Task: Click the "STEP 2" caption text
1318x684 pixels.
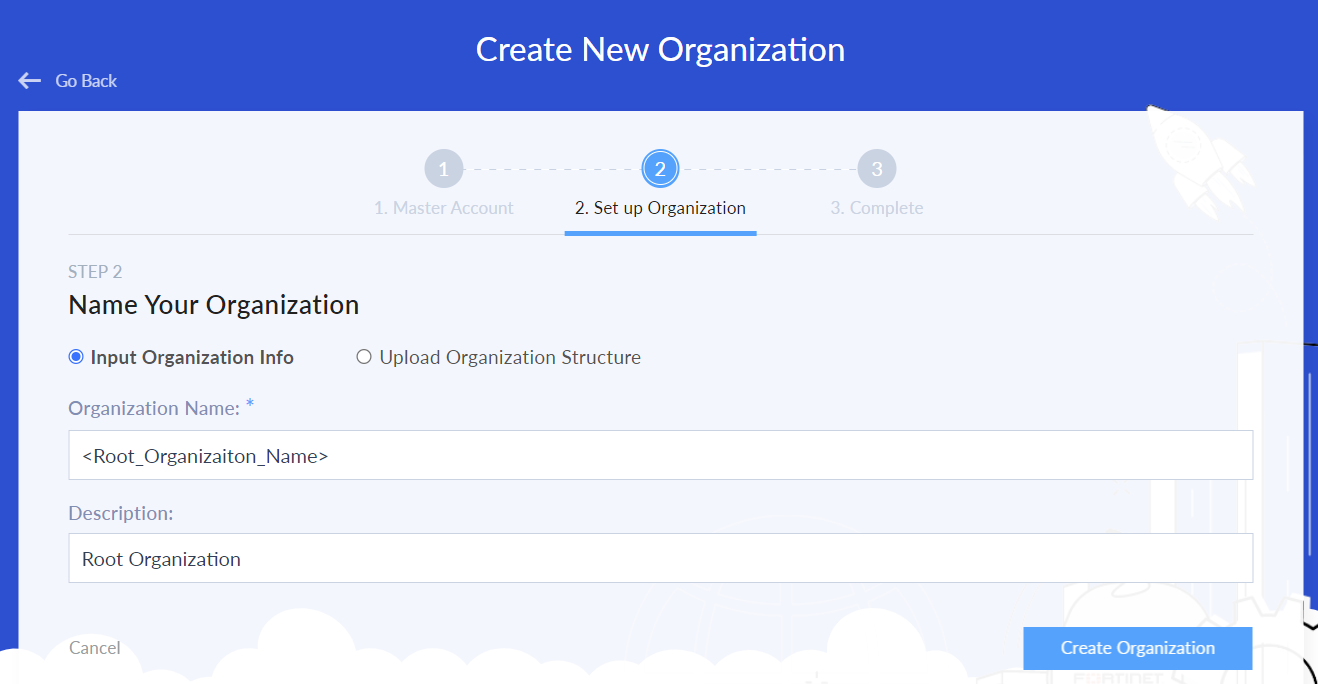Action: (95, 272)
